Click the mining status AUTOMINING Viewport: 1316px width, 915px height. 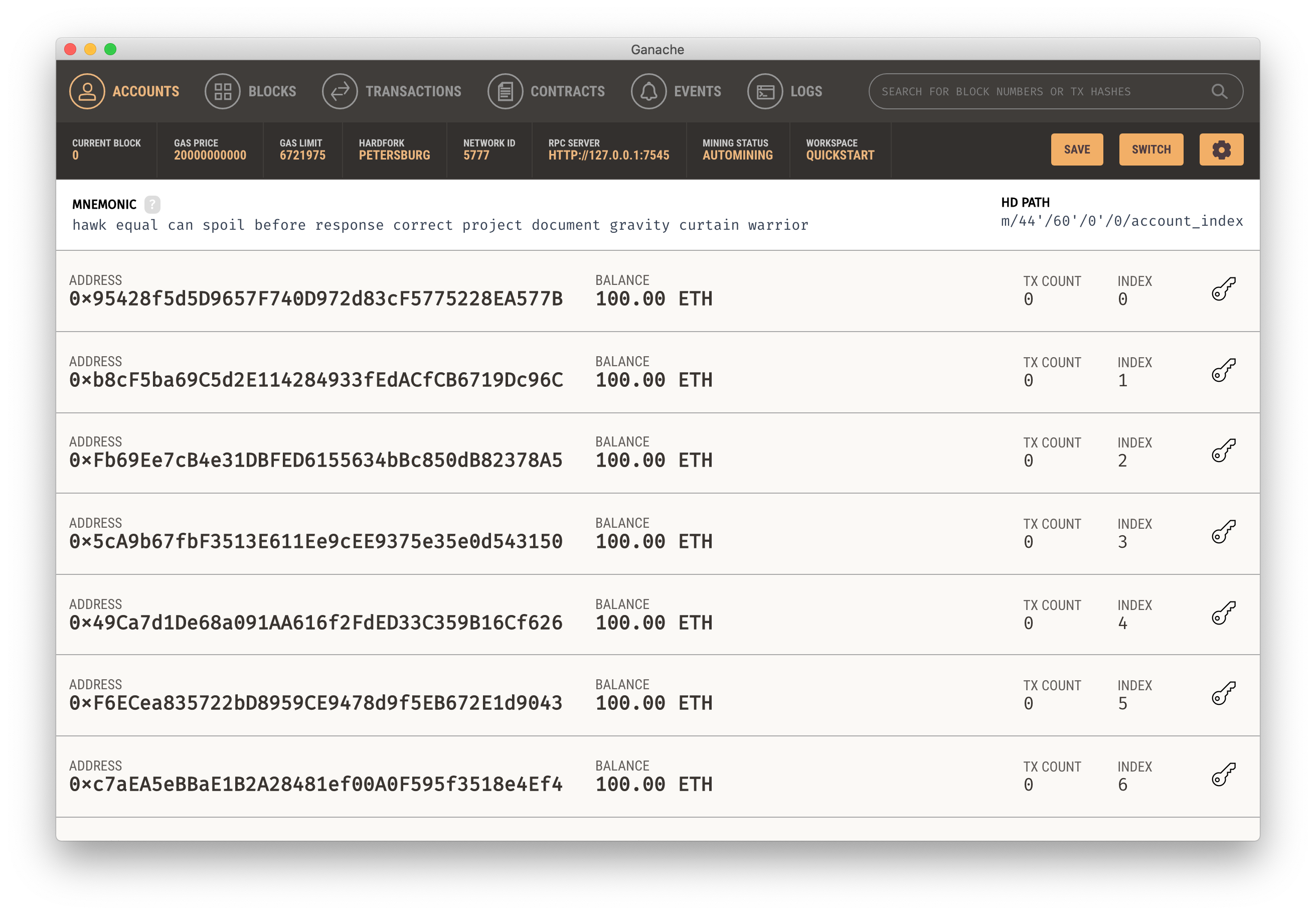click(737, 156)
